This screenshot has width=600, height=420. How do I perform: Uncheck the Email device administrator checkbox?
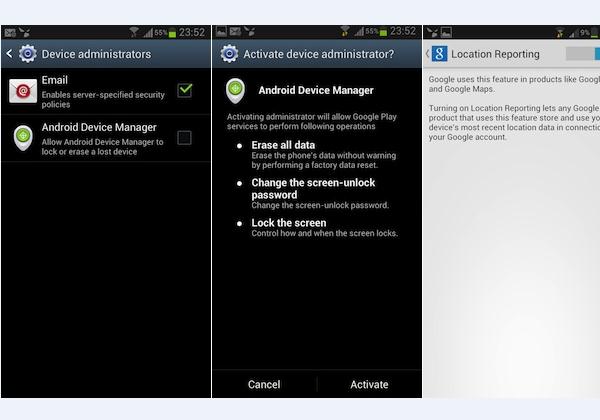click(x=185, y=90)
